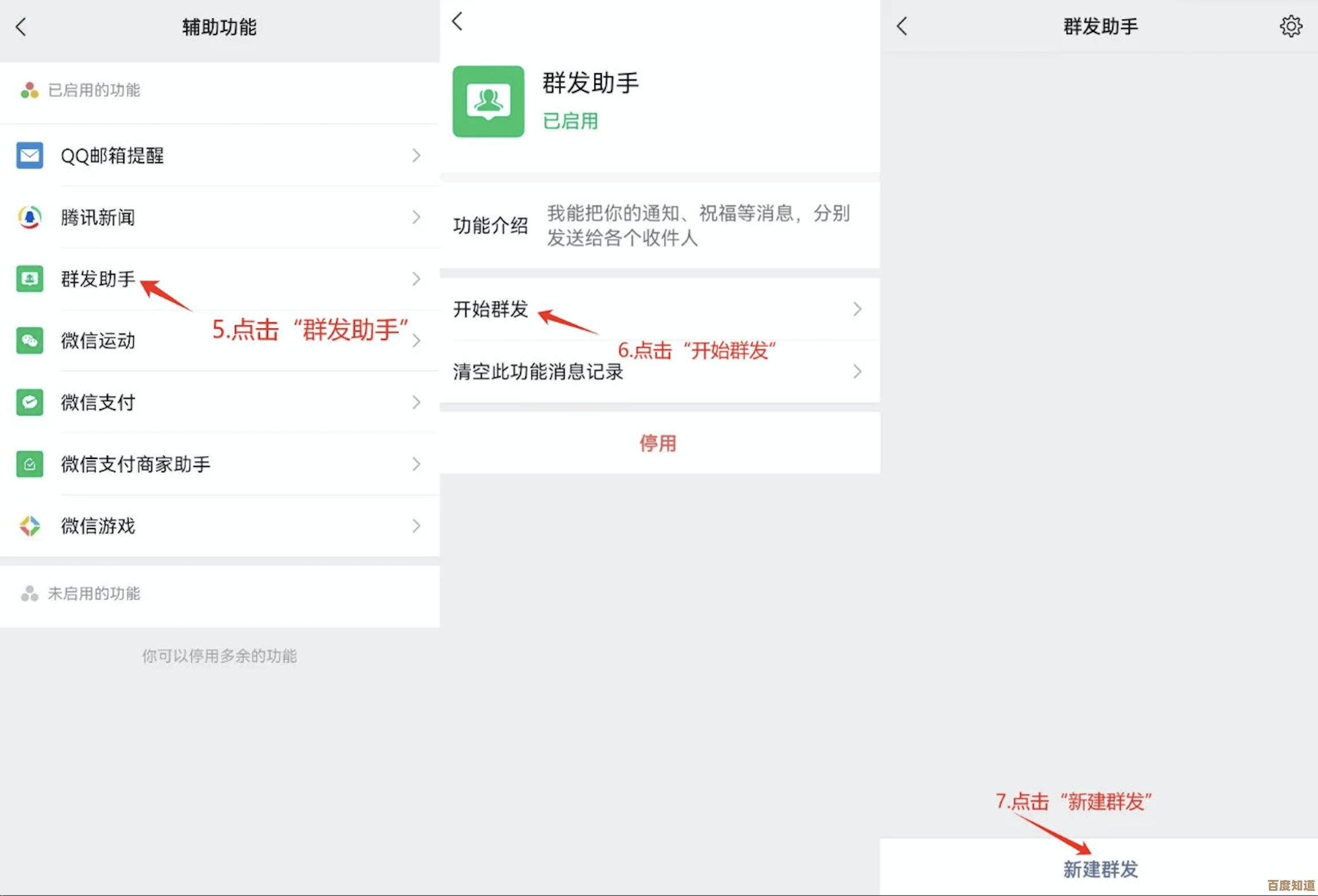
Task: Click the 微信支付商家助手 icon
Action: (x=30, y=464)
